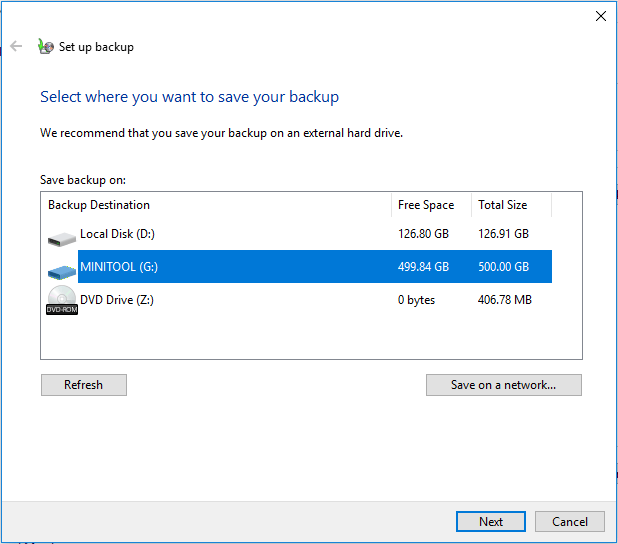Click the external hard drive recommendation text
Screen dimensions: 618x544
[x=221, y=133]
